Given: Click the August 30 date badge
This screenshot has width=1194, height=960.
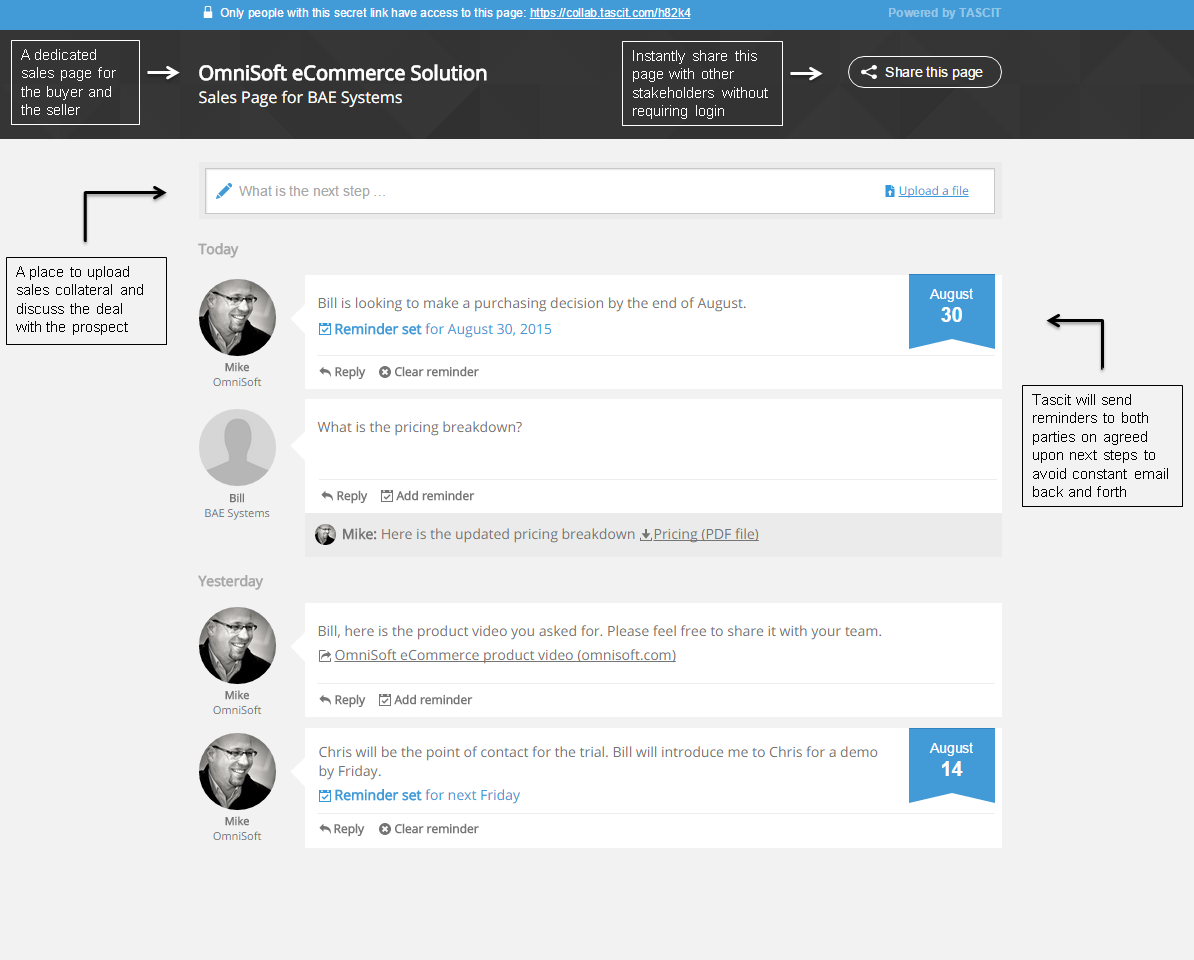Looking at the screenshot, I should (952, 311).
